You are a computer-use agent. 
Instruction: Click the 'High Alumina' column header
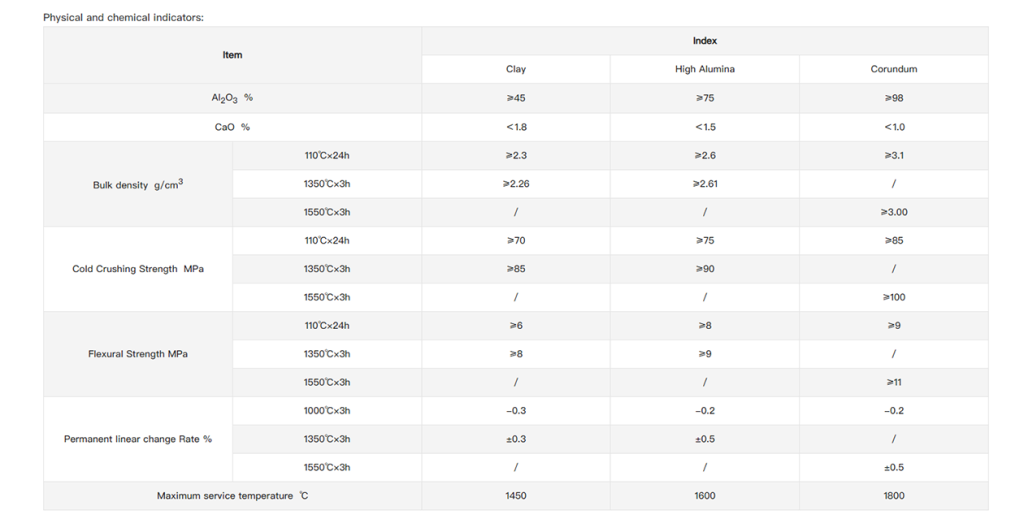[704, 69]
